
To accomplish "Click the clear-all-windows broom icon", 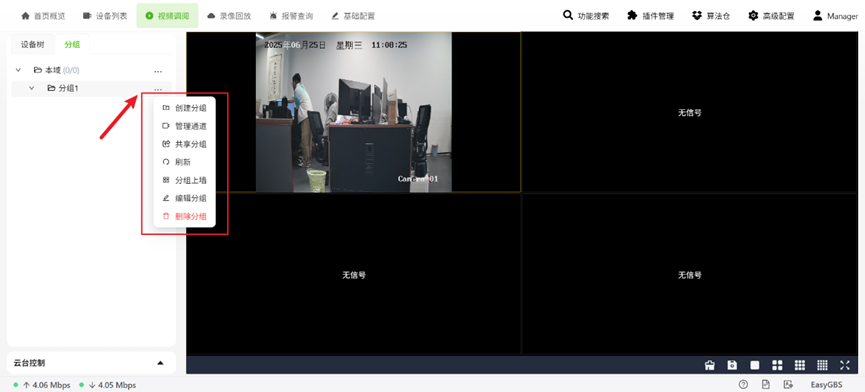I will (710, 365).
